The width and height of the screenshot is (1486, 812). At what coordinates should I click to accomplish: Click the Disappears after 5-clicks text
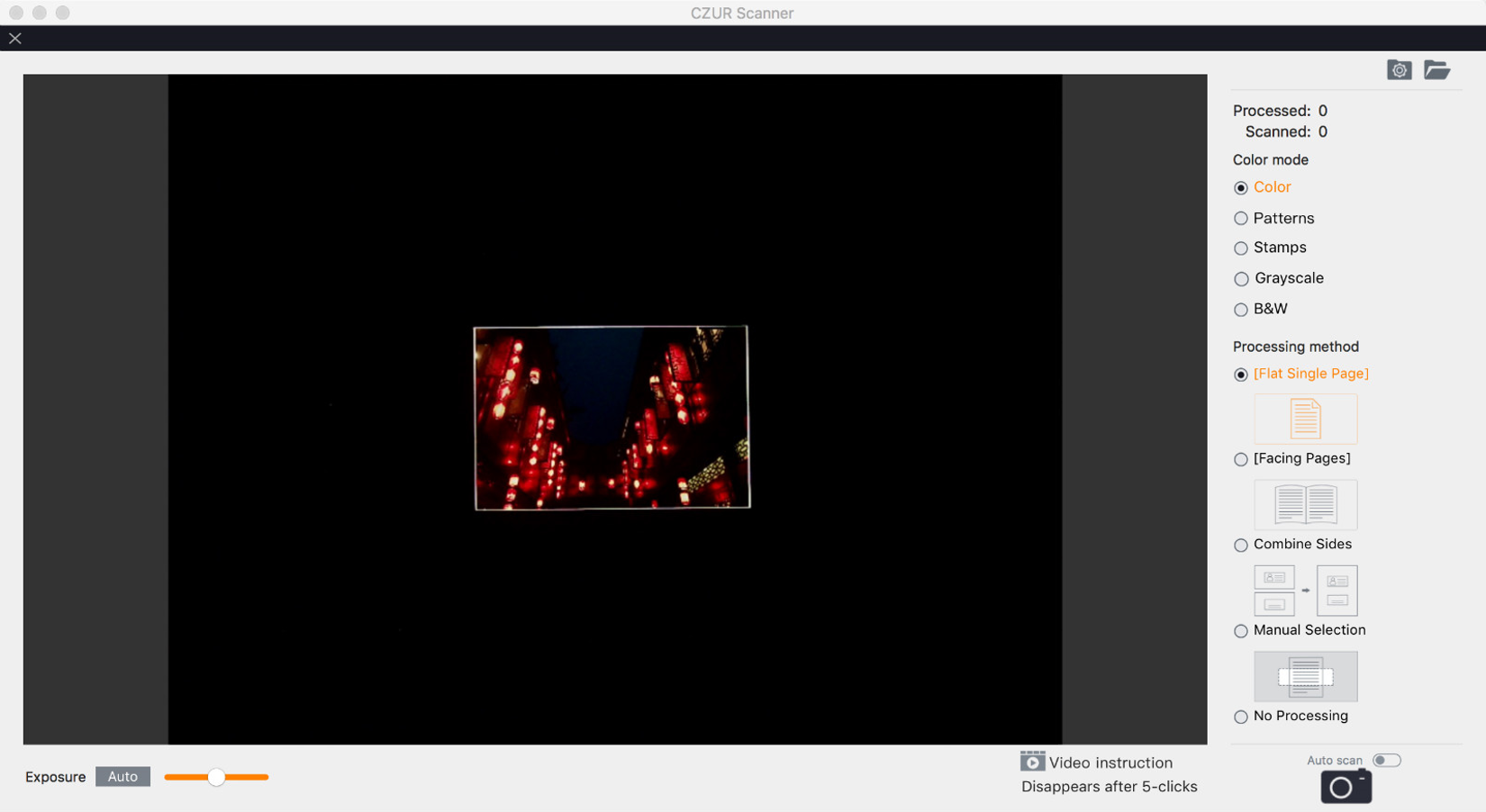1110,786
